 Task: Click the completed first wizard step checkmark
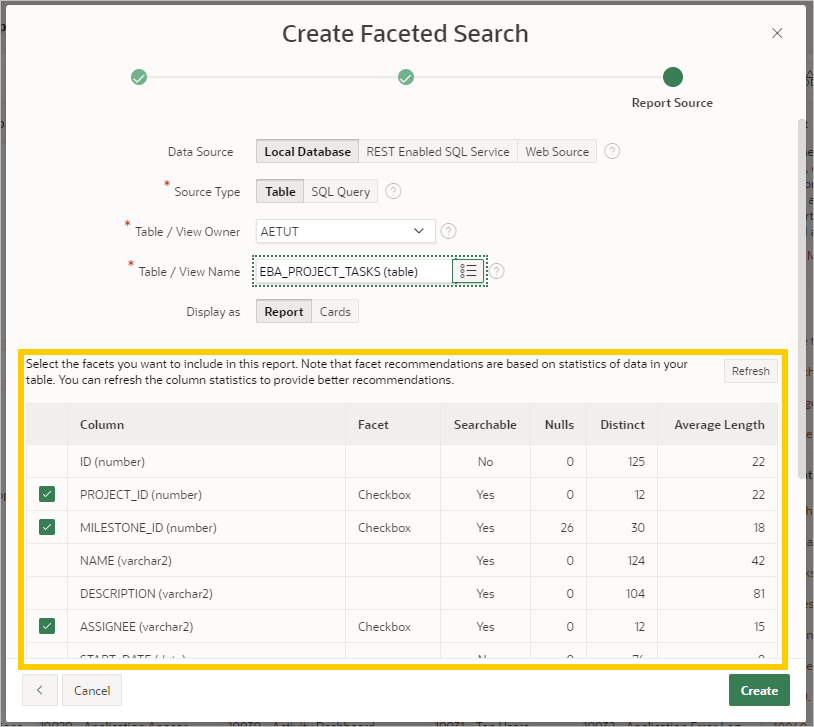click(139, 77)
